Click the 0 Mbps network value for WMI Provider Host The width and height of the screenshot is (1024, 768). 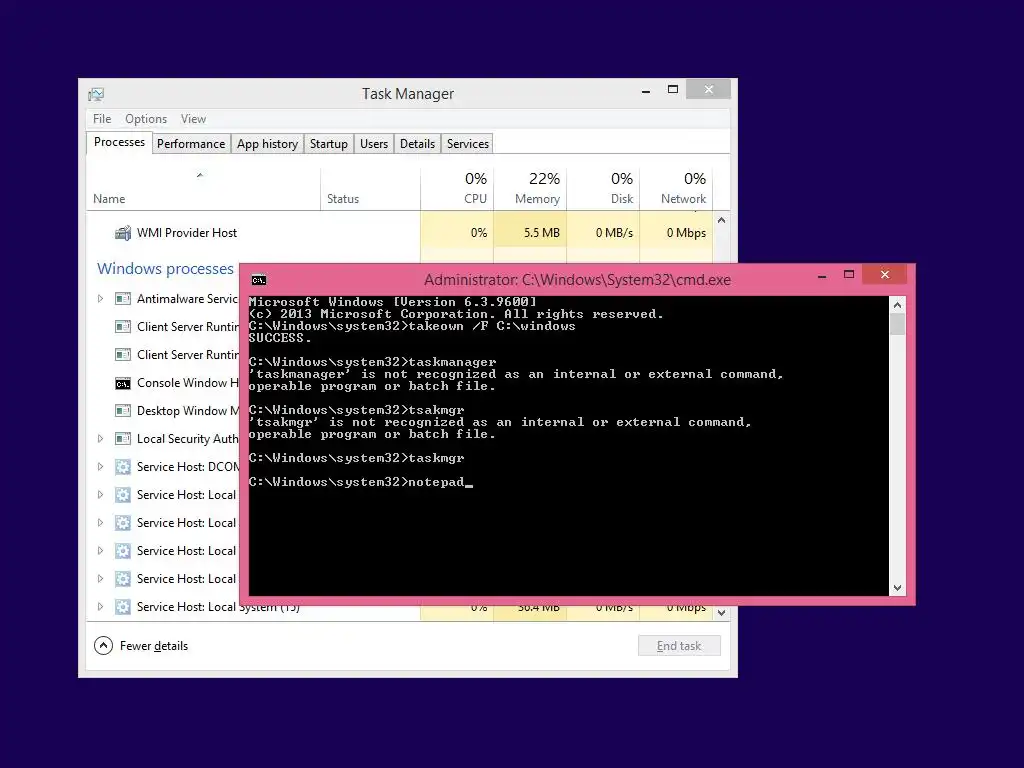coord(686,233)
